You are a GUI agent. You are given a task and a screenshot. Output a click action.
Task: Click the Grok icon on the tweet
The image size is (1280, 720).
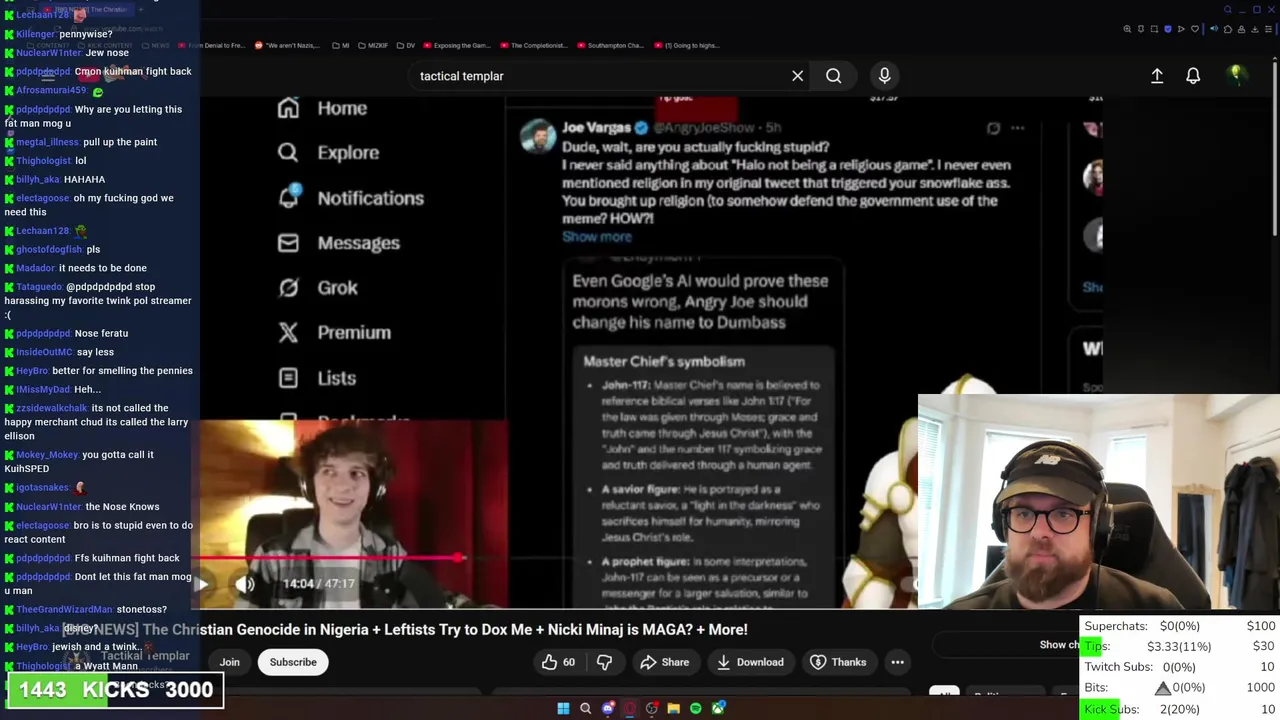993,128
